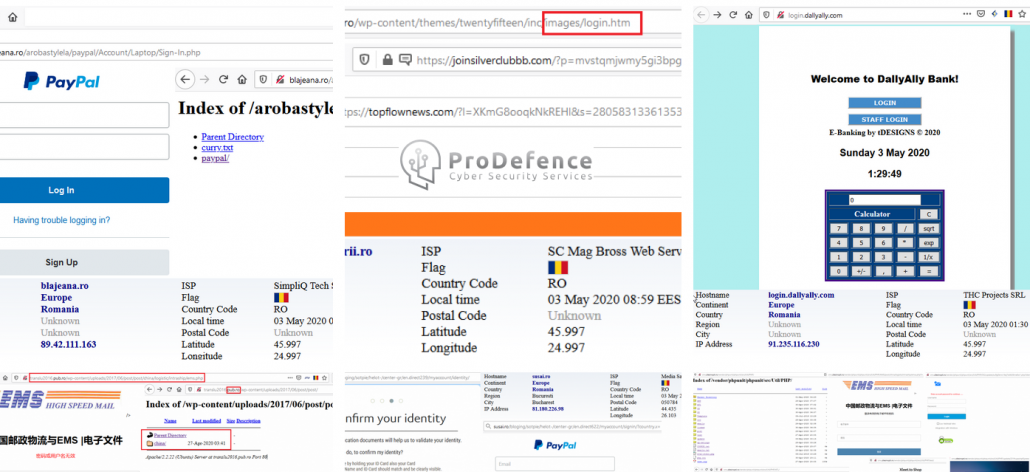The height and width of the screenshot is (472, 1030).
Task: Click calculator key 5
Action: coord(861,243)
